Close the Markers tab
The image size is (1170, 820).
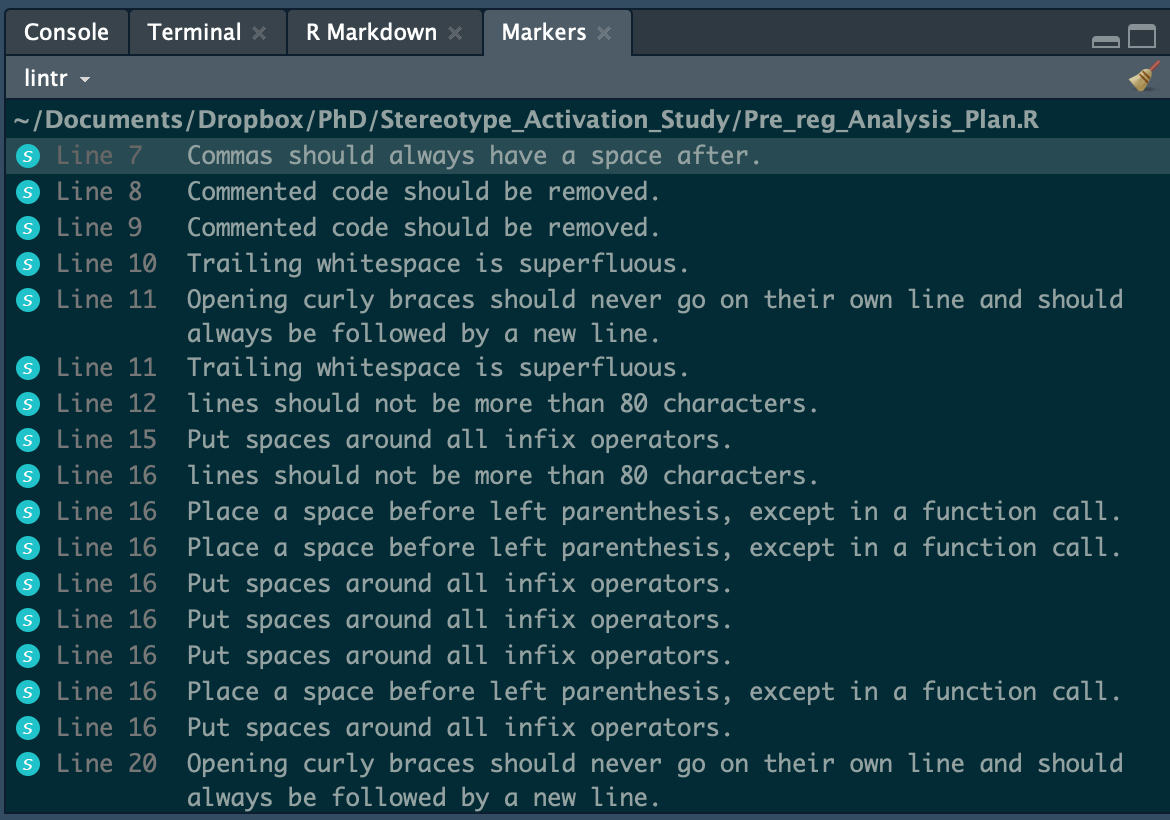[604, 32]
